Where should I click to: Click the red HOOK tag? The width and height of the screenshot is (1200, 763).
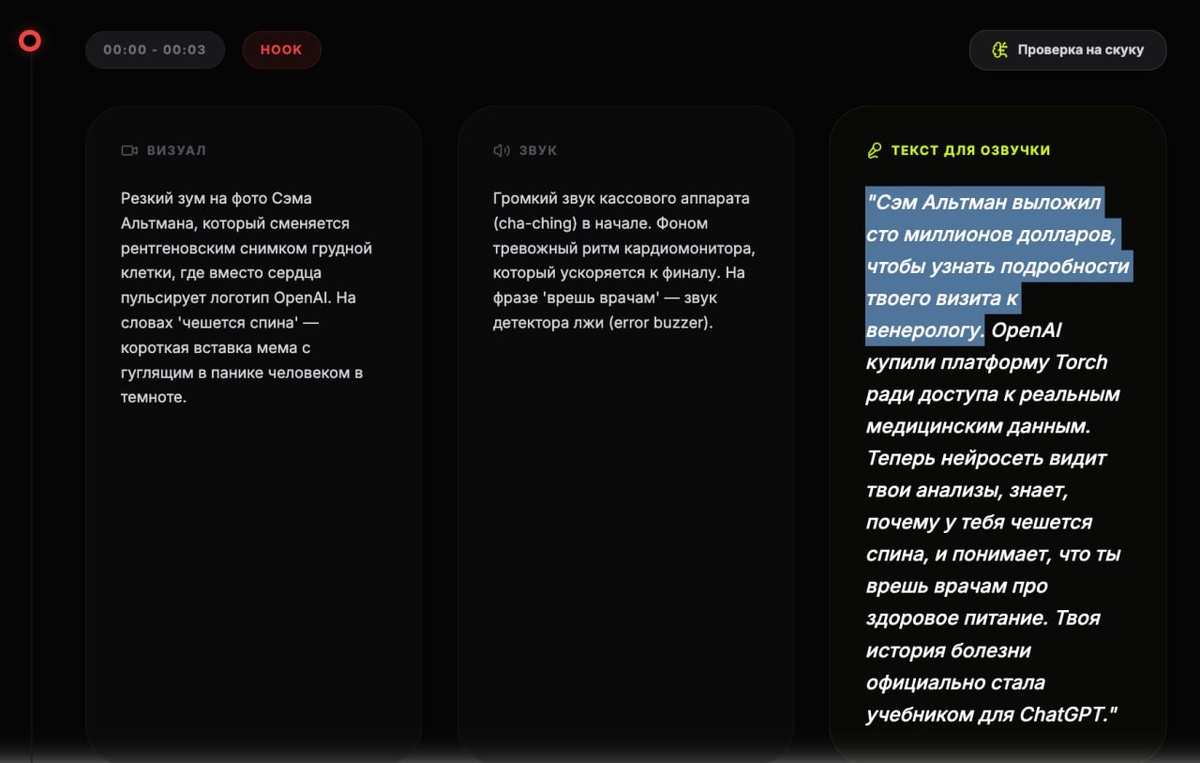281,50
